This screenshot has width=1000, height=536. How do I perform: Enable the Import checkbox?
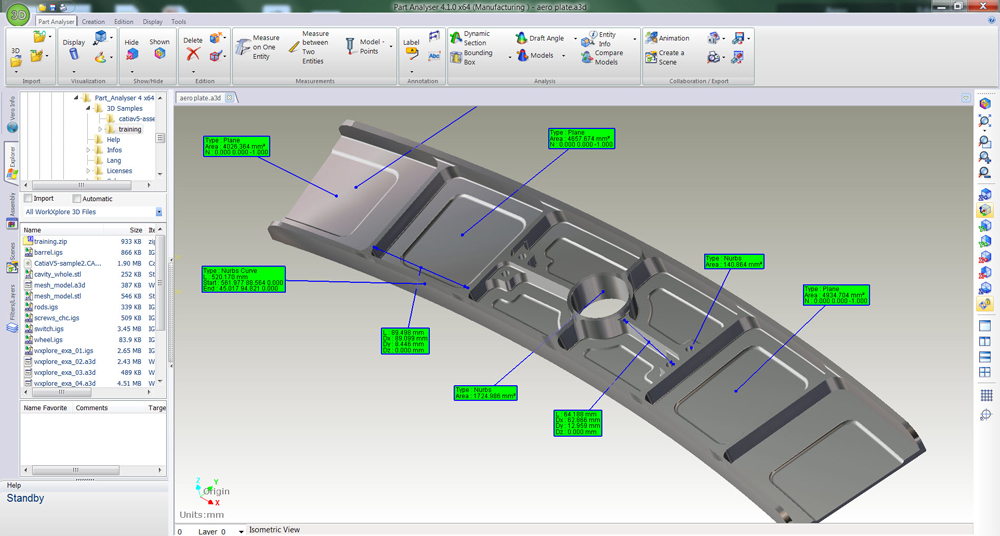point(27,199)
